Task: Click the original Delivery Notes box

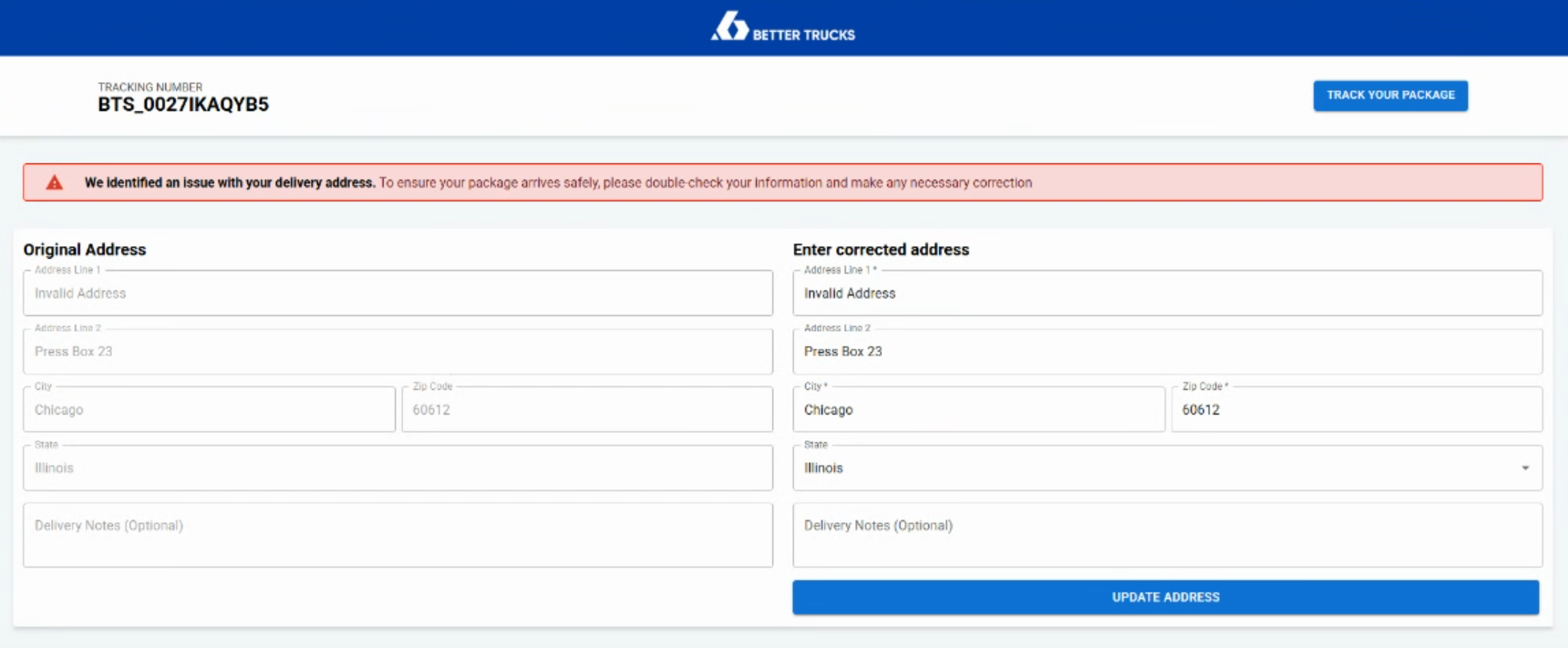Action: [397, 536]
